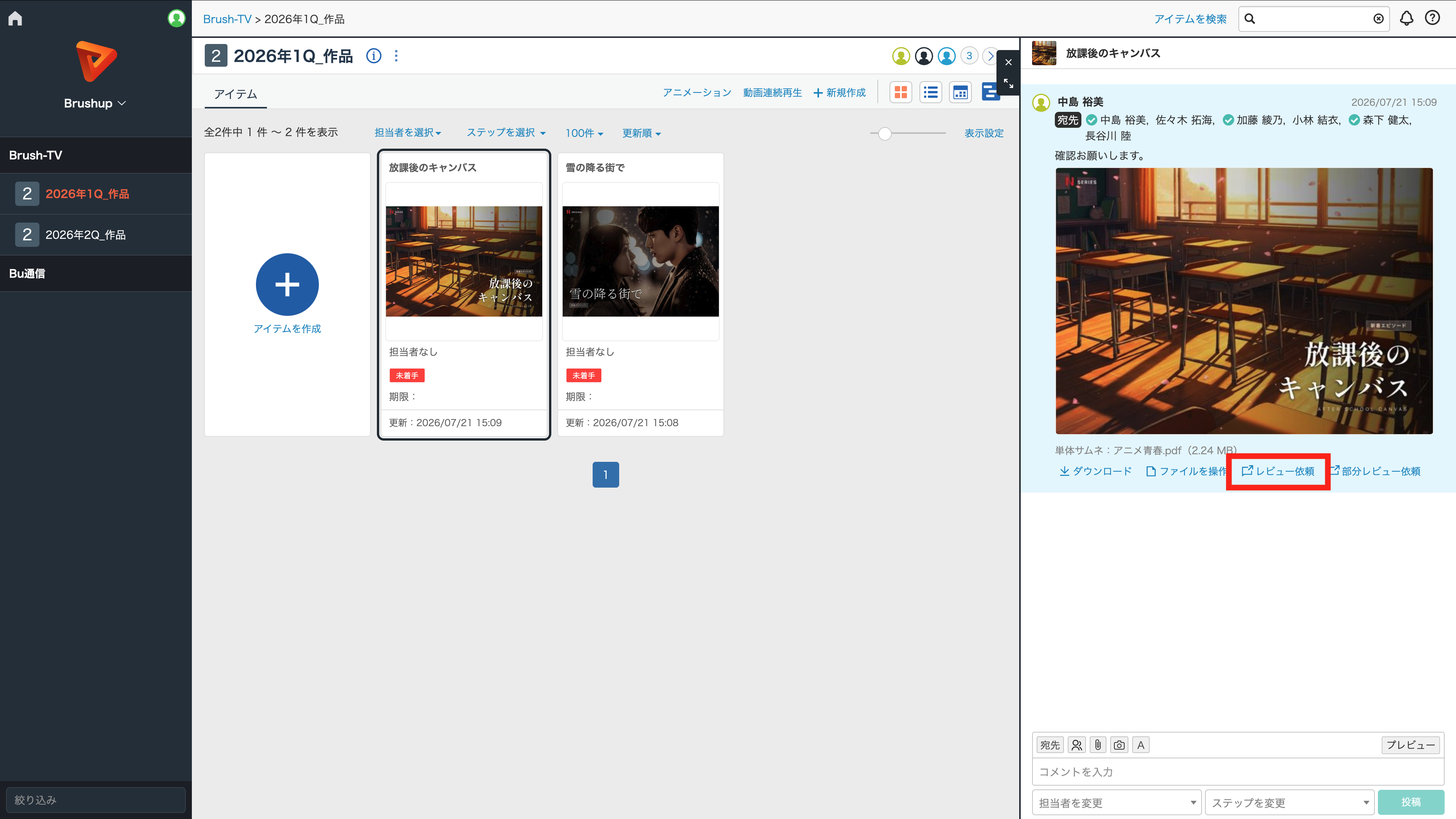Open project info circle icon
This screenshot has width=1456, height=819.
click(373, 55)
